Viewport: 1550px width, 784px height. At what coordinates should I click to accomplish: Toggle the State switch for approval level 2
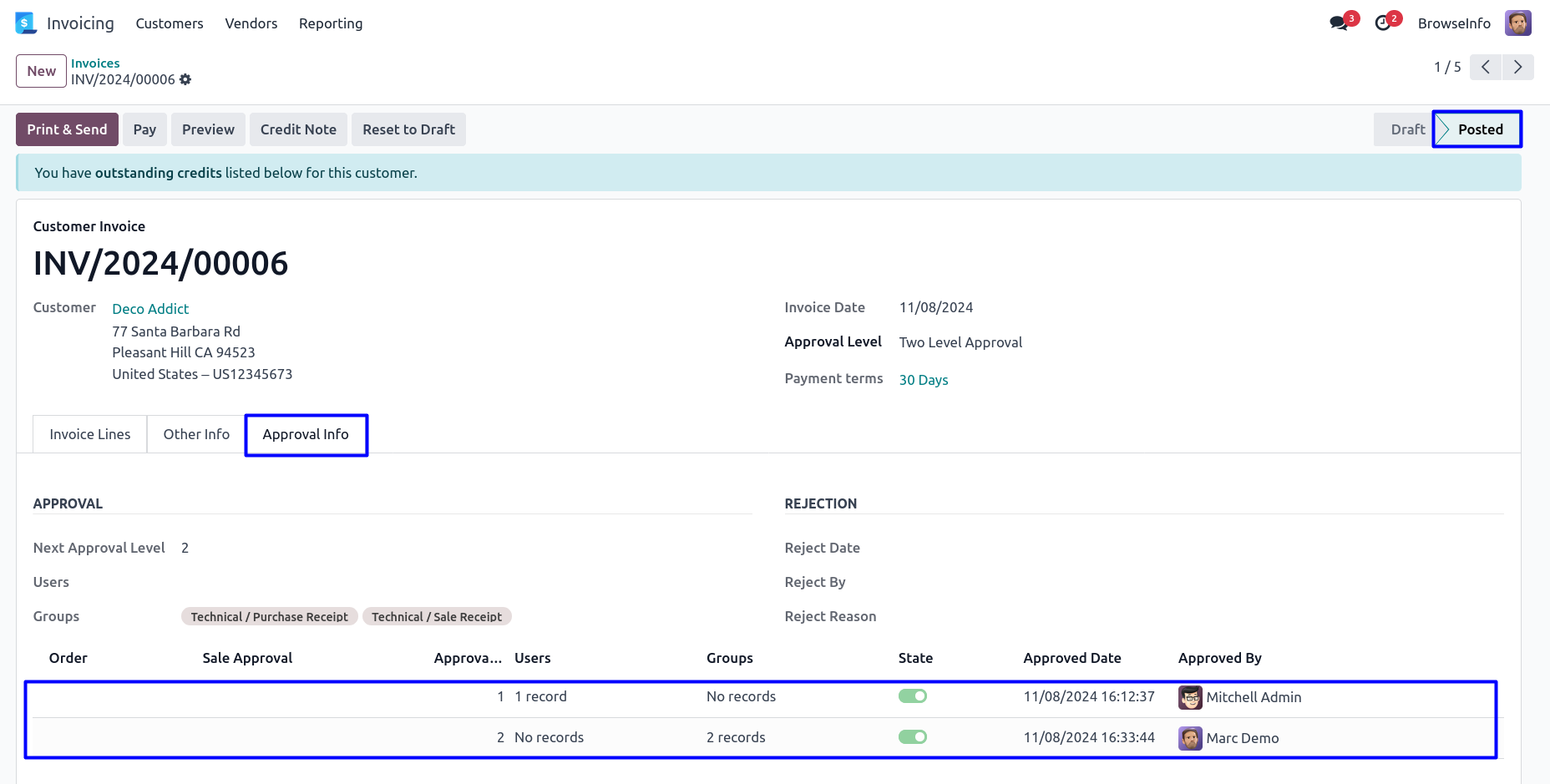912,737
